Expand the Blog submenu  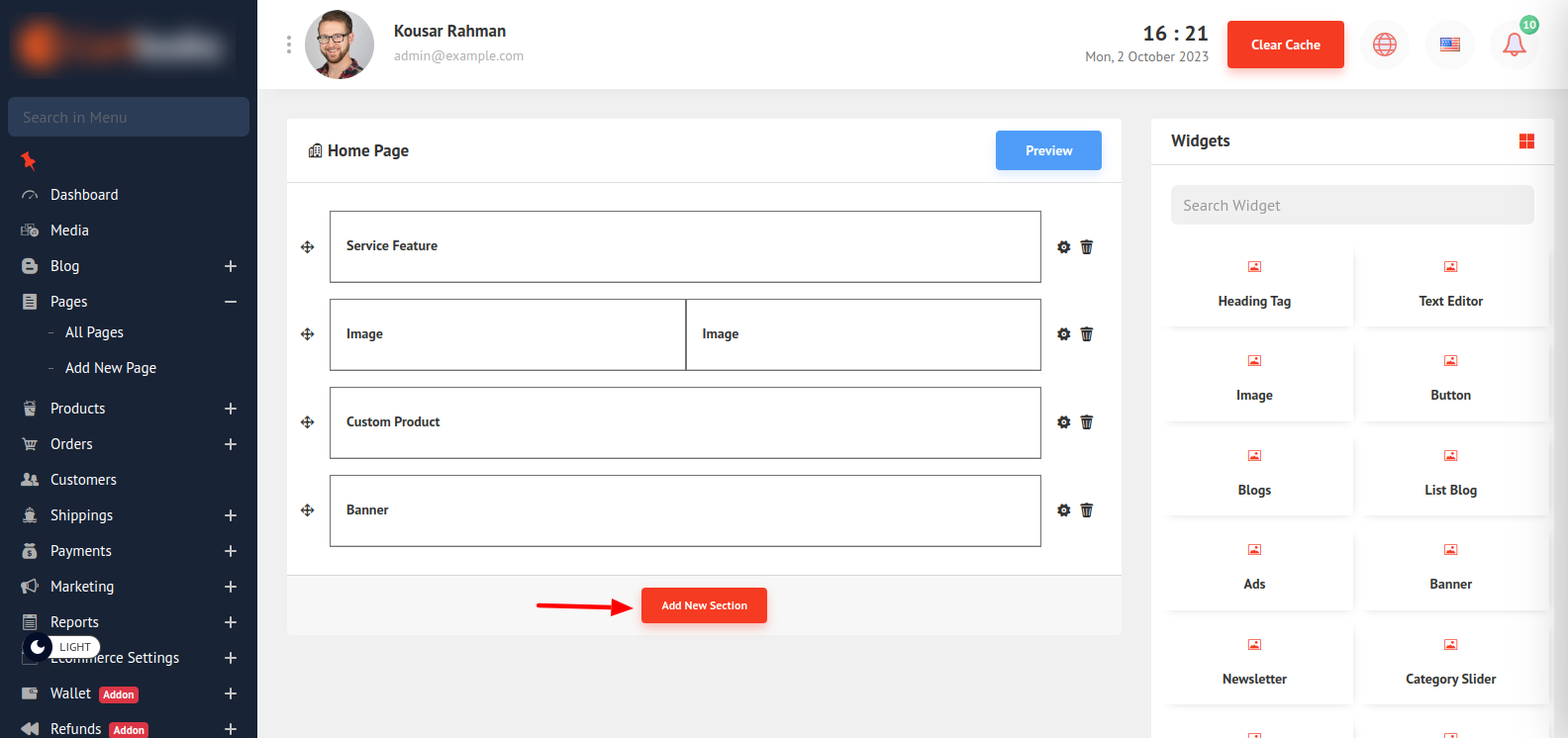click(230, 266)
